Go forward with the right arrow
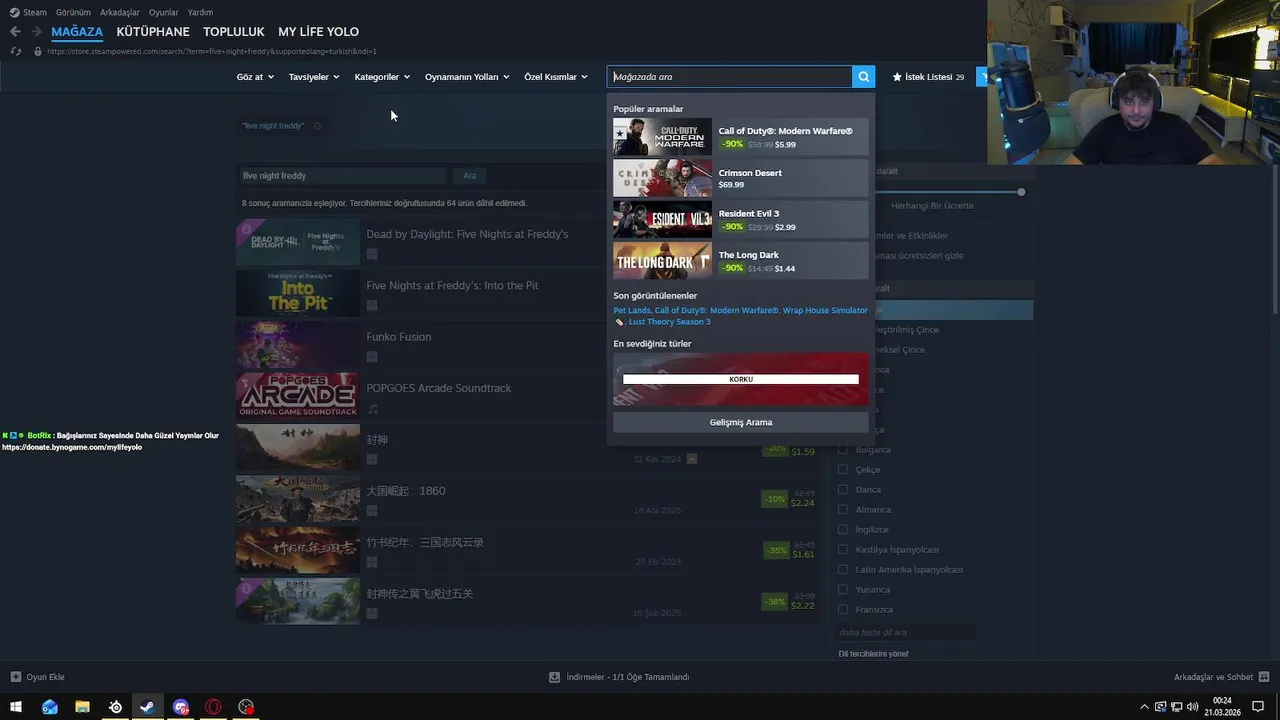The image size is (1280, 720). point(36,31)
